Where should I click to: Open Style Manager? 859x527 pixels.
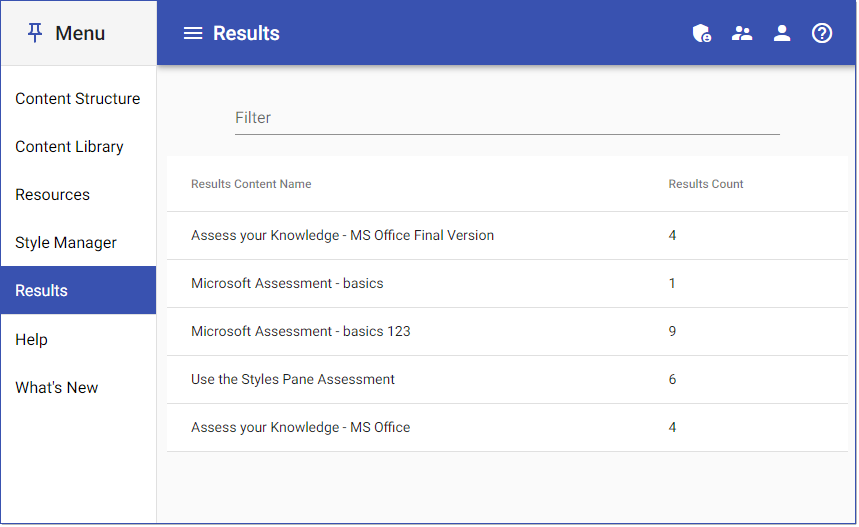[x=78, y=243]
